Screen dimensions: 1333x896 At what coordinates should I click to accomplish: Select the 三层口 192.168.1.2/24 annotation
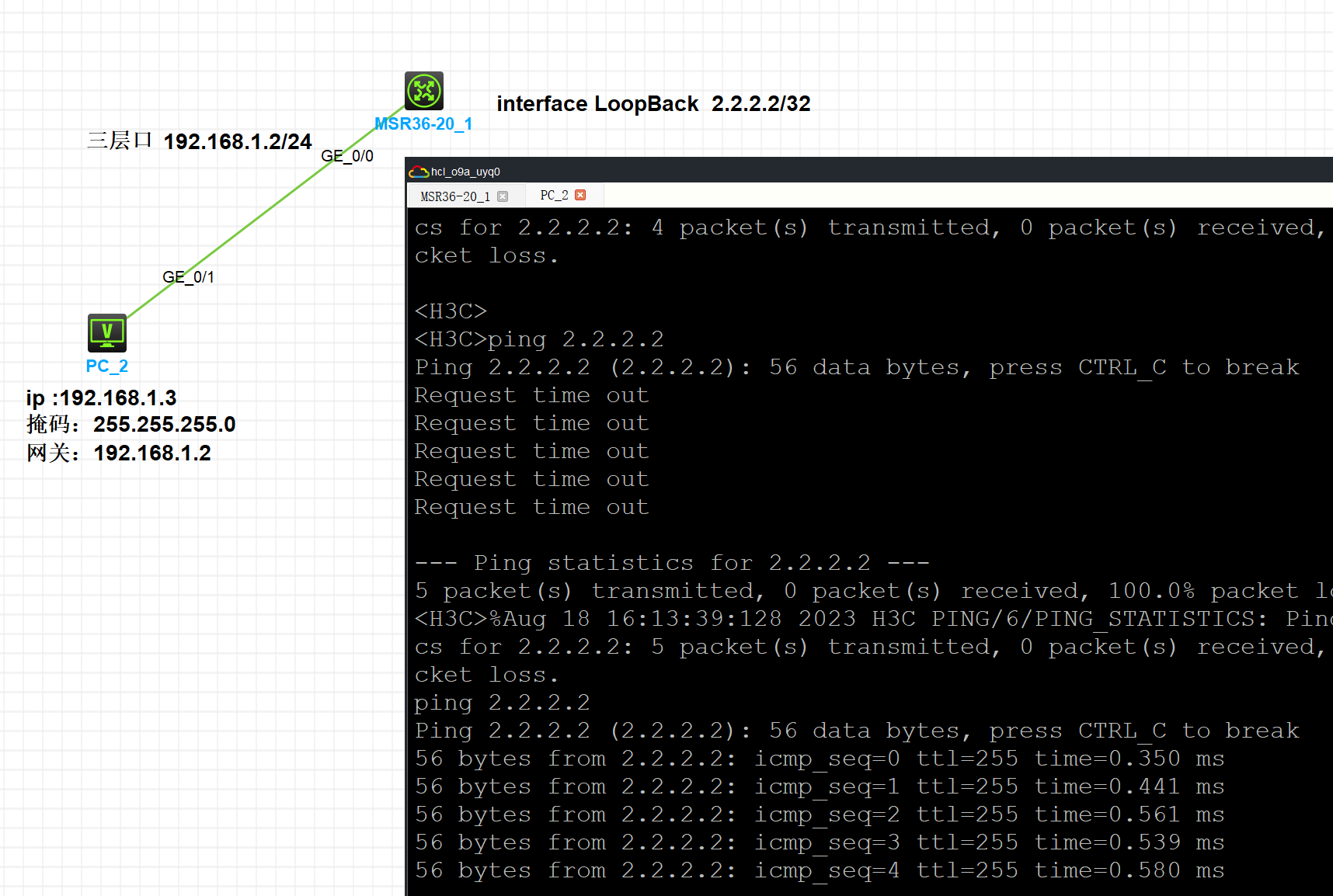pyautogui.click(x=199, y=141)
